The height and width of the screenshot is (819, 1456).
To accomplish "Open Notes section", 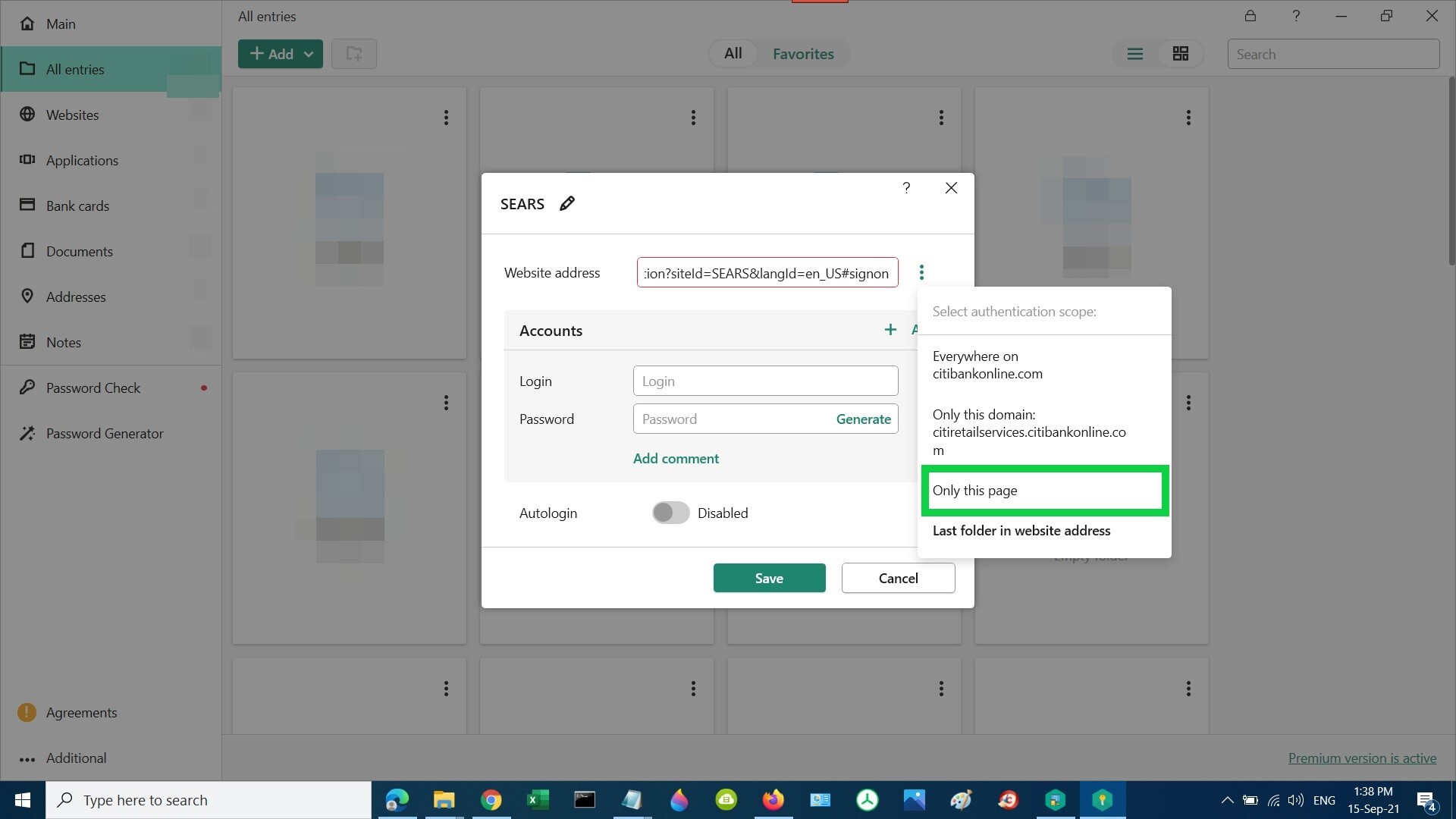I will pos(111,342).
